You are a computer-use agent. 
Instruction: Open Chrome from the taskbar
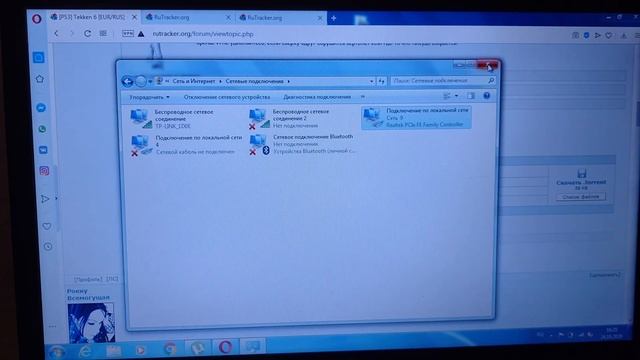coord(170,349)
